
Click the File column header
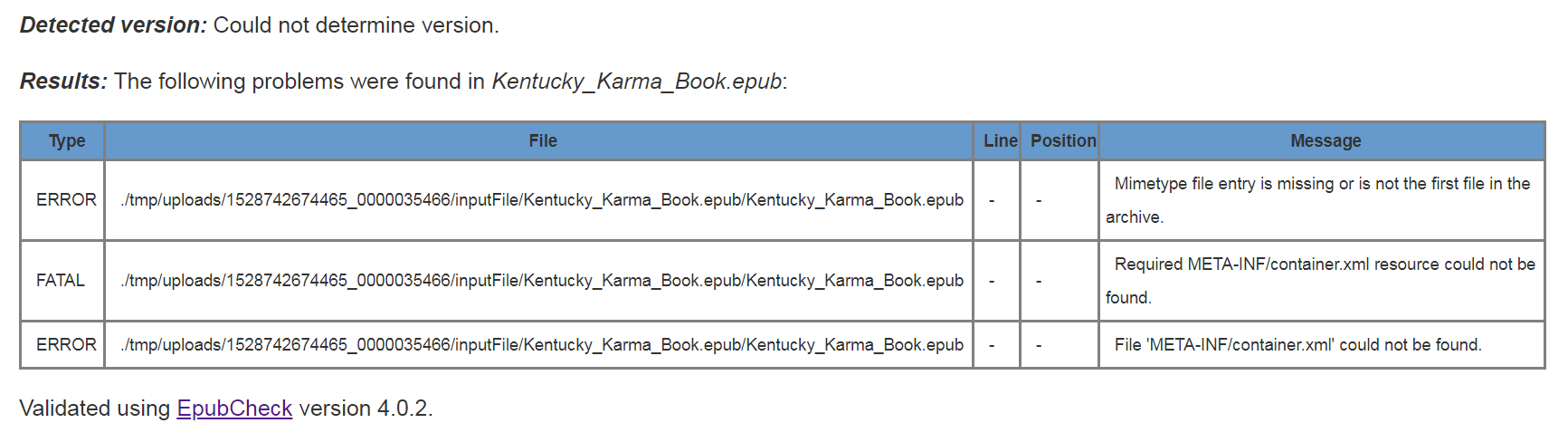(543, 141)
